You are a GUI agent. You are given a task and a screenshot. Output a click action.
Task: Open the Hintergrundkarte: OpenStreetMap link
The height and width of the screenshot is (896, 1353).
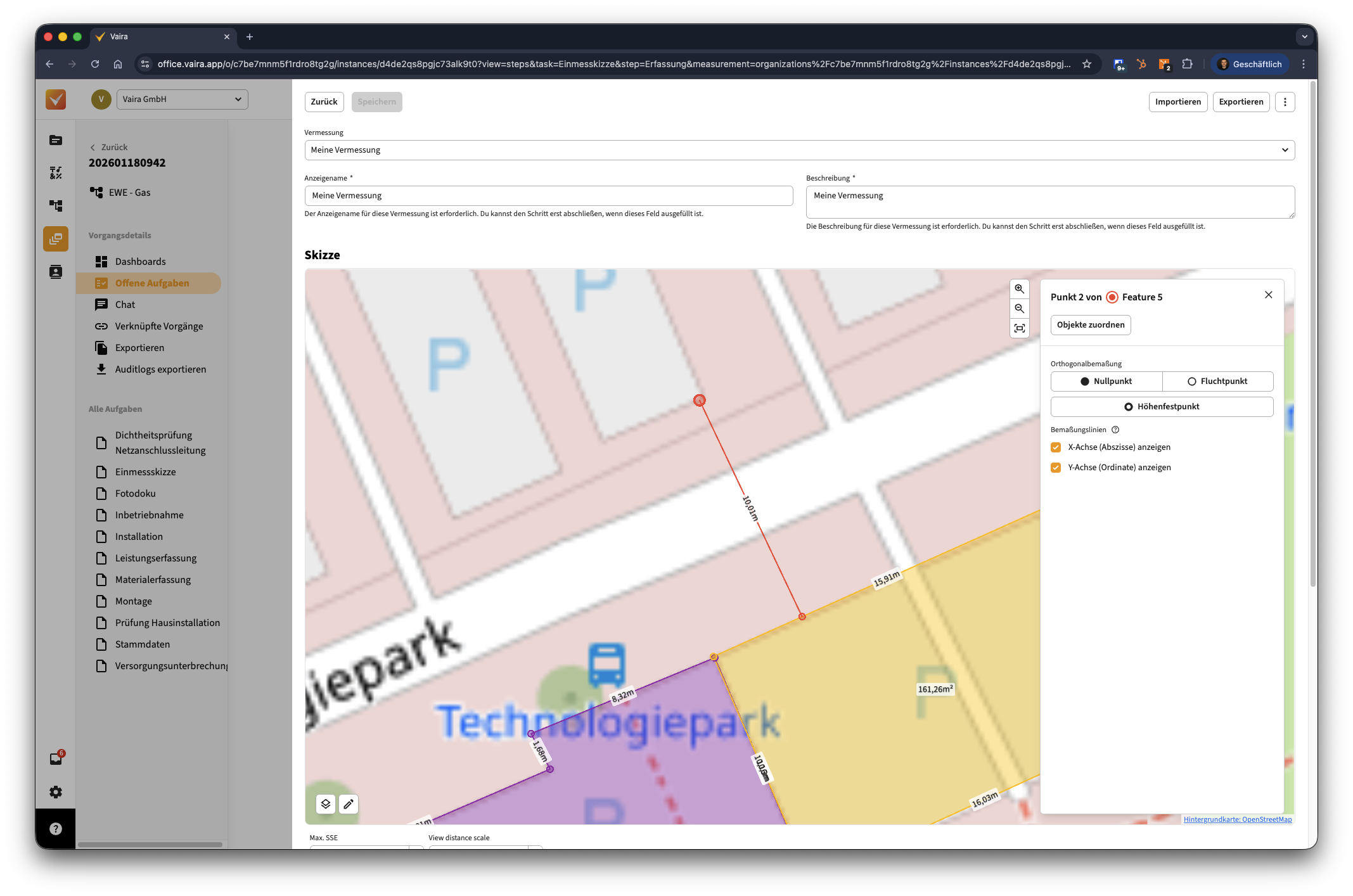coord(1237,819)
